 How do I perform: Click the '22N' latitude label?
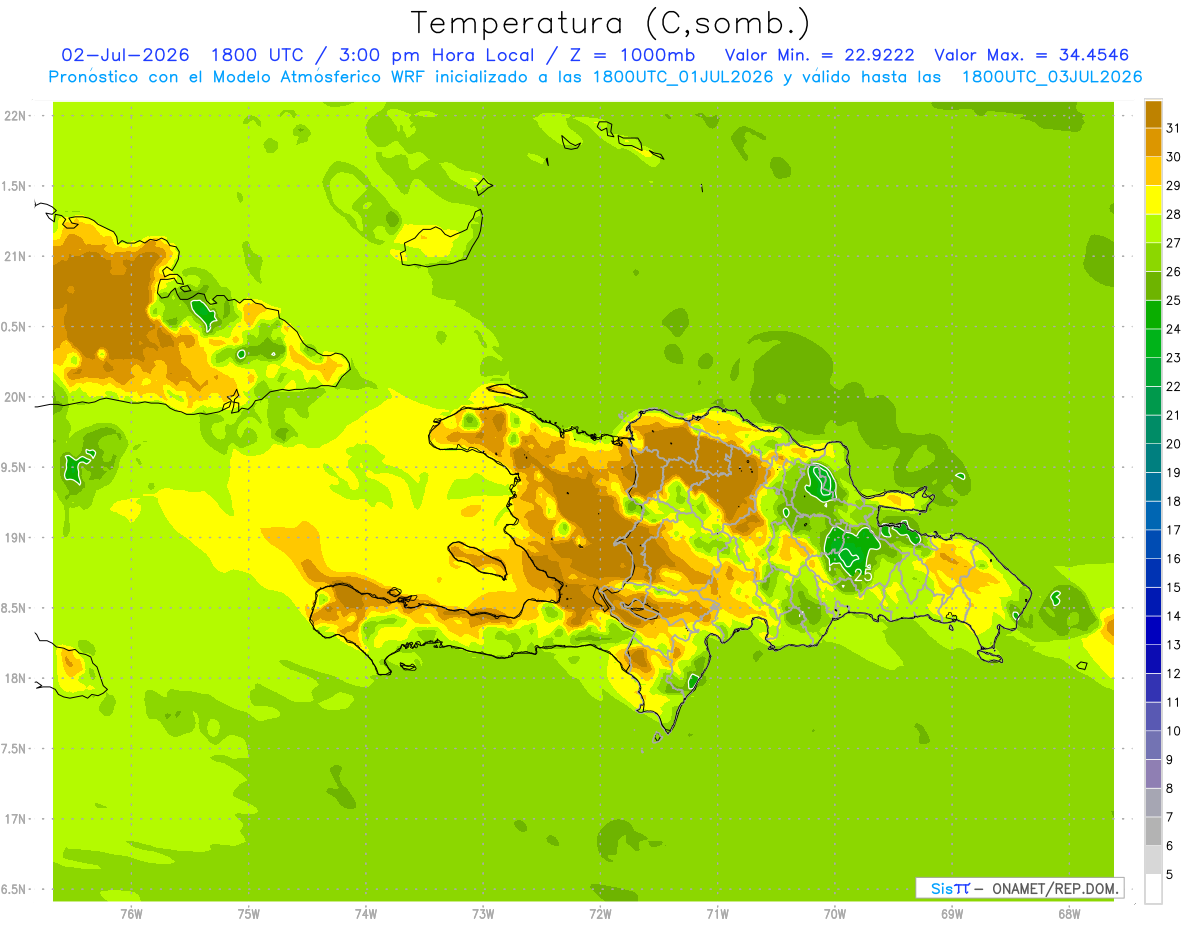pyautogui.click(x=15, y=116)
